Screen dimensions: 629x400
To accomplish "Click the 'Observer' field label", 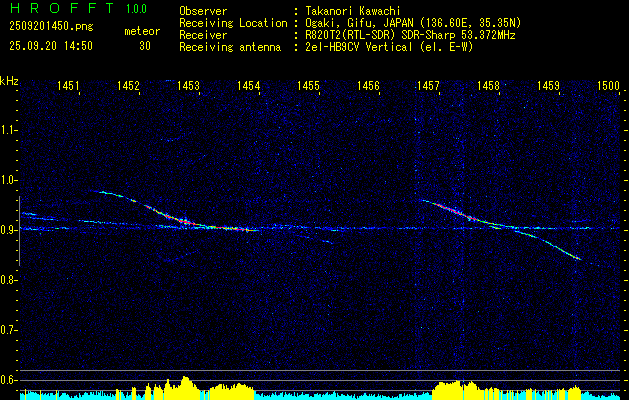I will coord(203,11).
